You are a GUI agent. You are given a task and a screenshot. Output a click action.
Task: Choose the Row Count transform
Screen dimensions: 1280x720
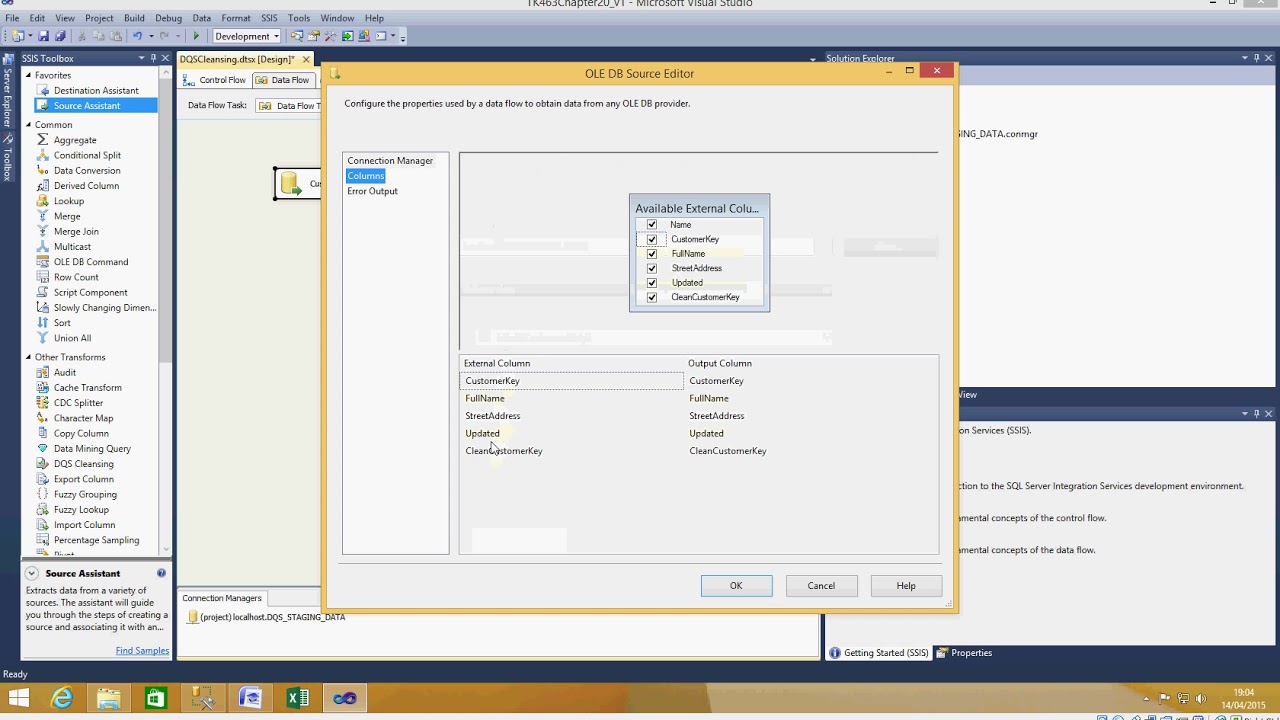point(76,277)
